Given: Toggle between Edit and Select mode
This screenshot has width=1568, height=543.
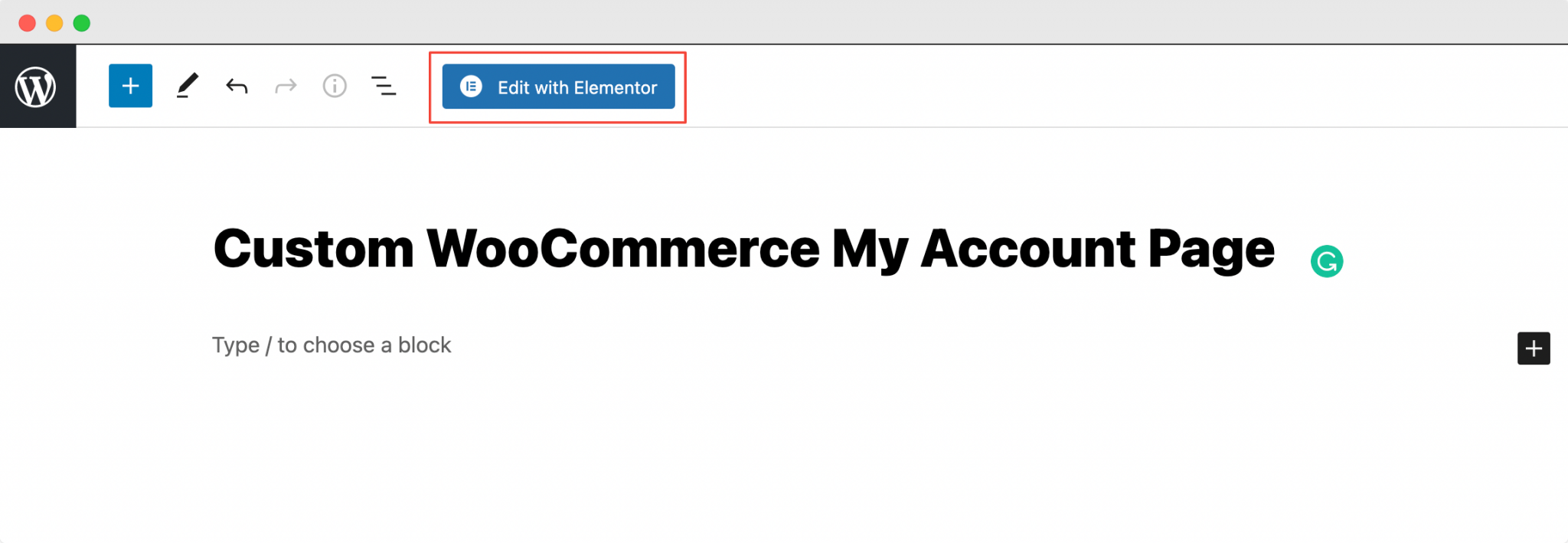Looking at the screenshot, I should [188, 86].
